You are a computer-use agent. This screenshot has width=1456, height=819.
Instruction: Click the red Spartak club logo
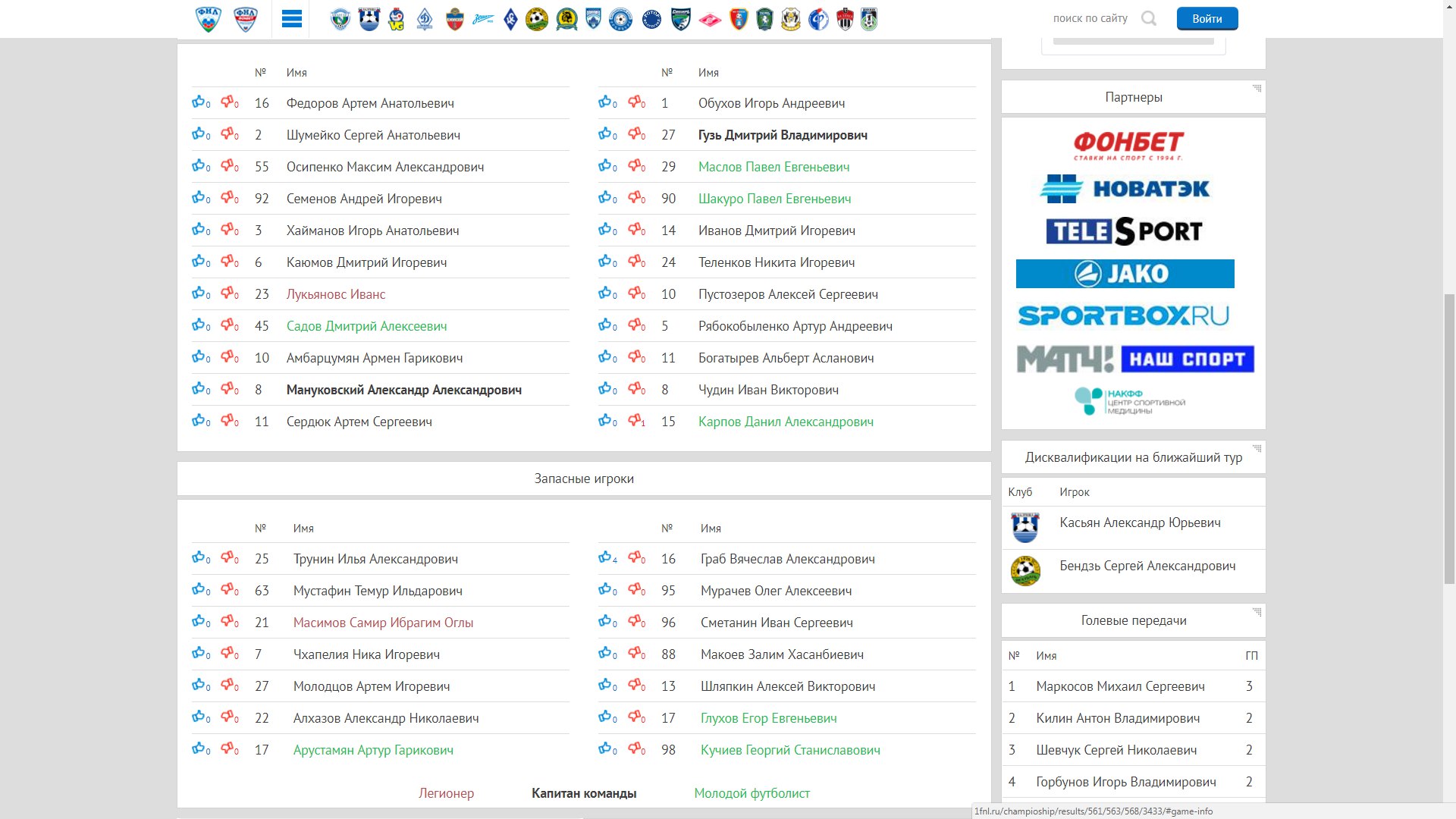click(710, 19)
